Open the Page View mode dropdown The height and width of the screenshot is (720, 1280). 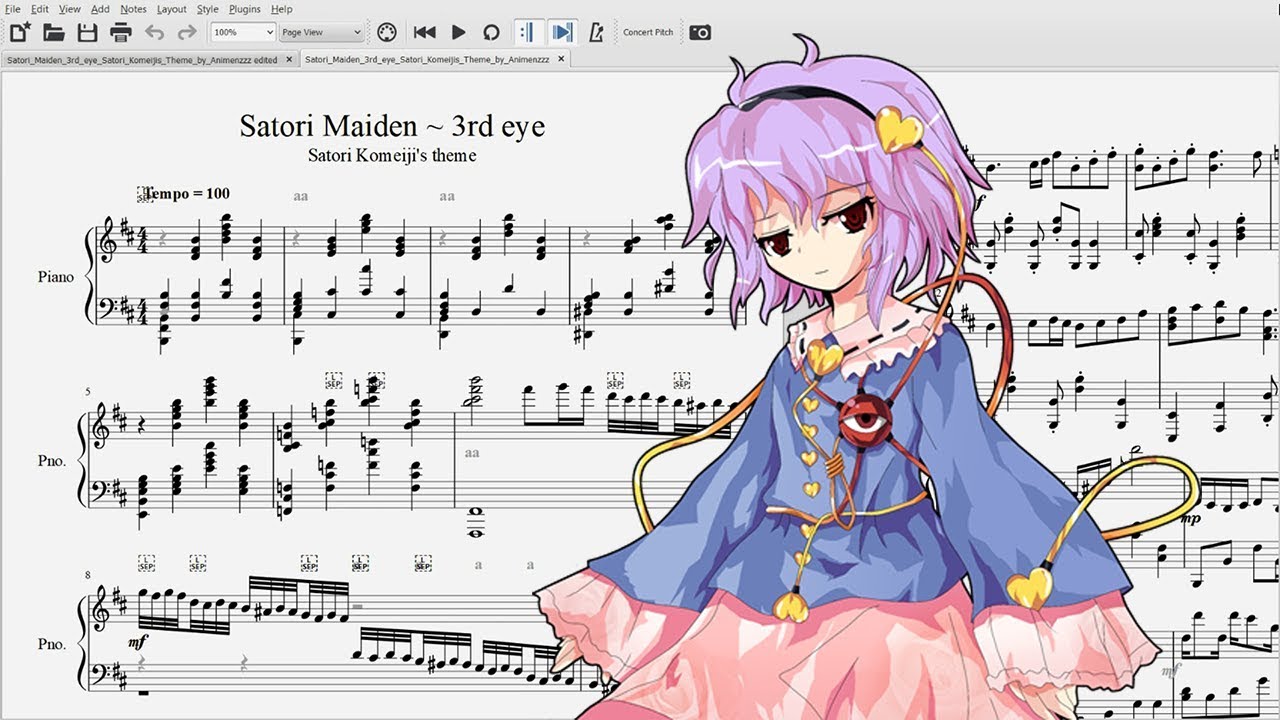click(x=321, y=32)
